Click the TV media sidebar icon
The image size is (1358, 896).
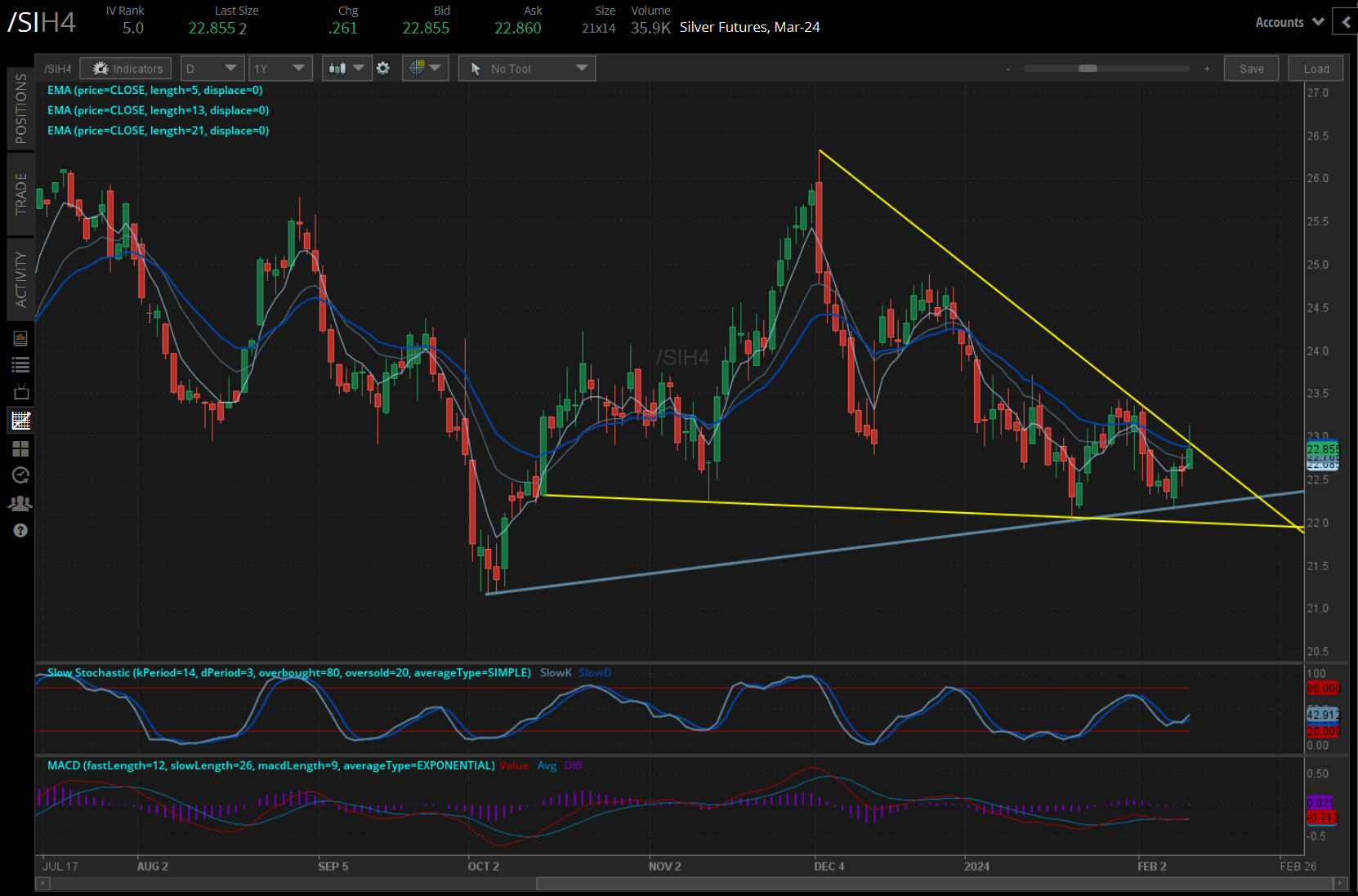pos(20,393)
